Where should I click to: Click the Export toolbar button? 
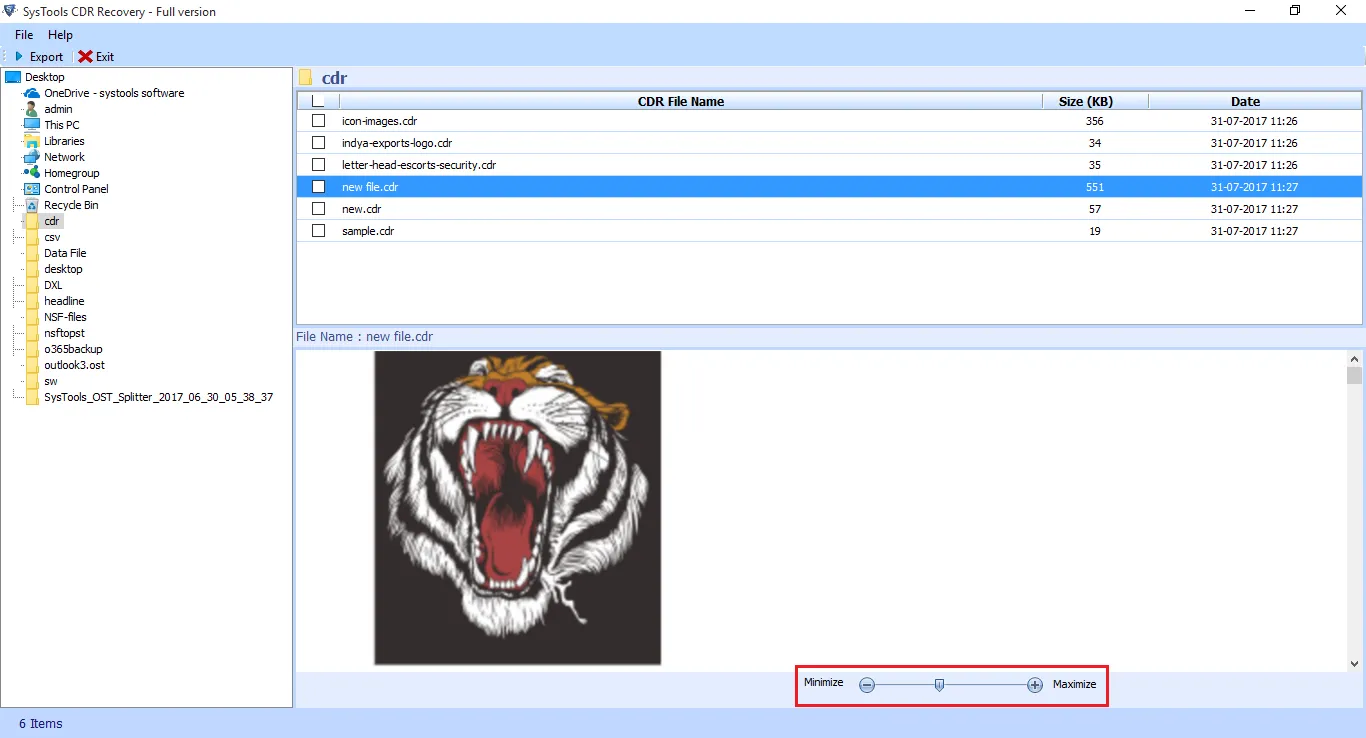[x=38, y=57]
